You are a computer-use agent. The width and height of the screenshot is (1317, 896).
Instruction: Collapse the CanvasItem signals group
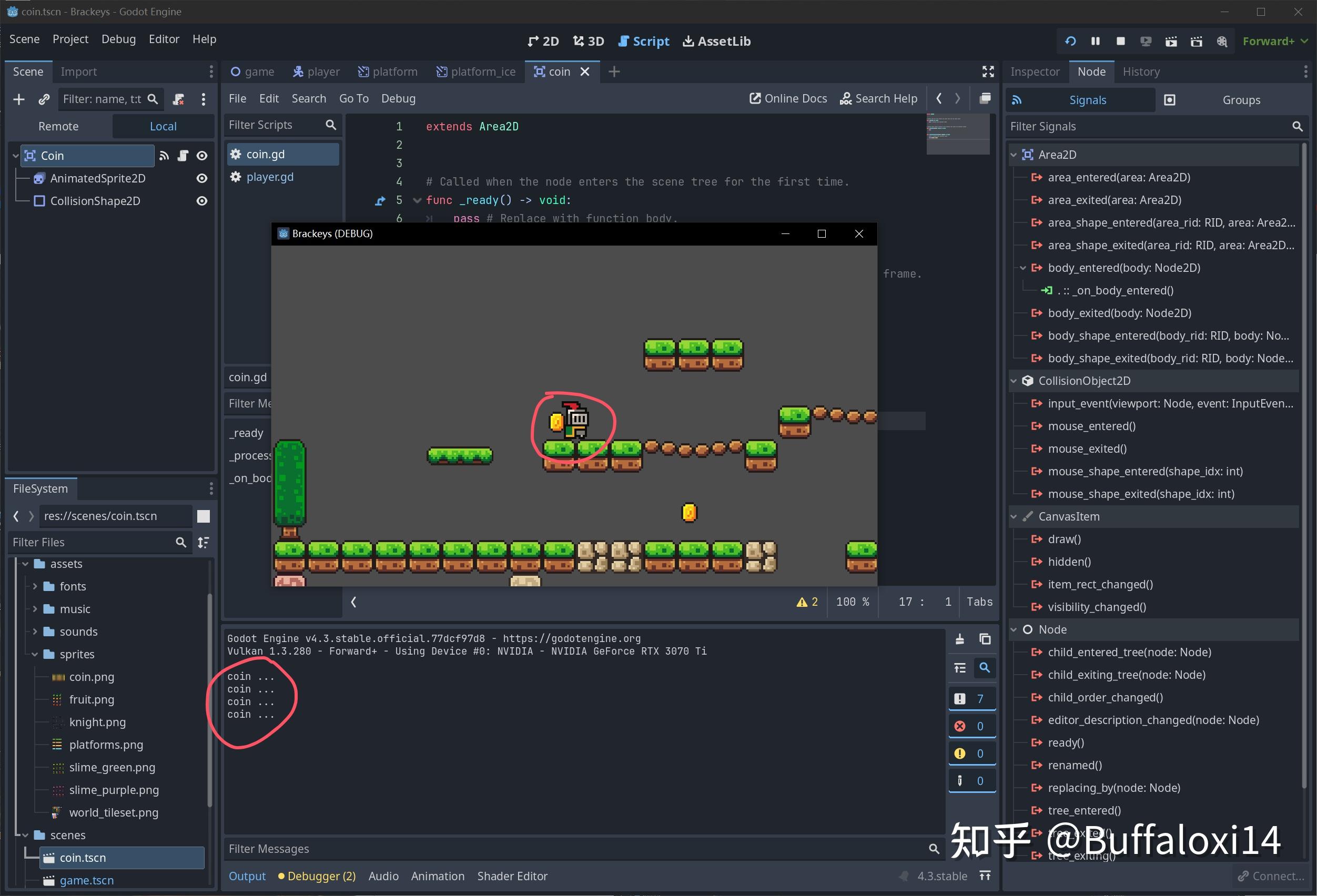[x=1014, y=516]
